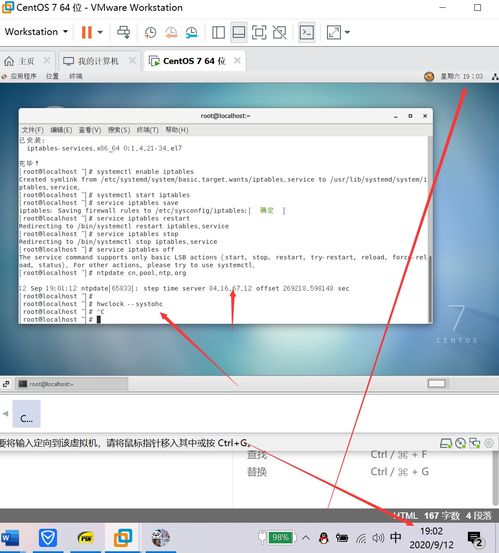Click the terminal title bar root@localhost
Viewport: 499px width, 553px height.
click(225, 116)
